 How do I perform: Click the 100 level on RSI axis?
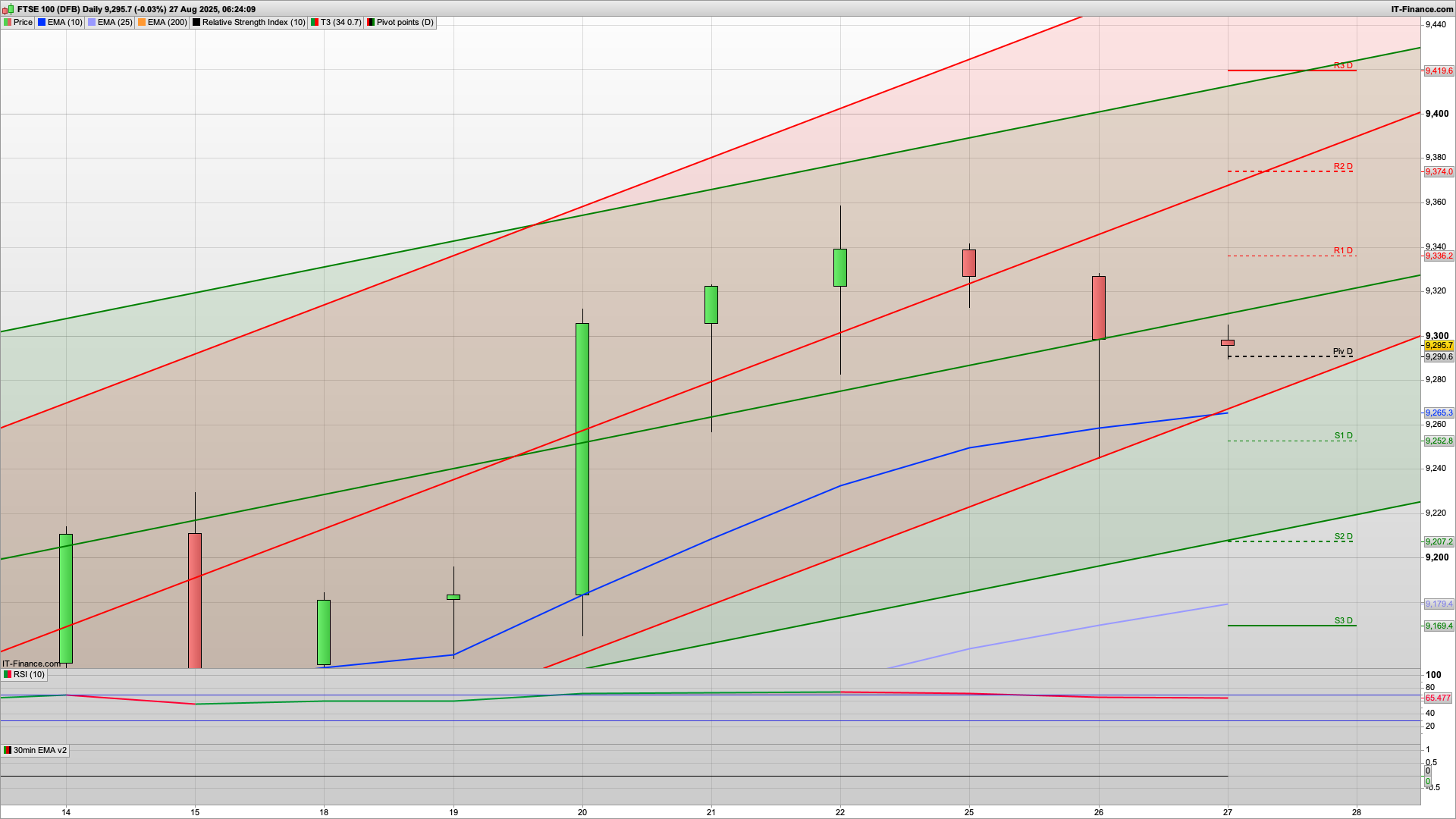(1433, 675)
